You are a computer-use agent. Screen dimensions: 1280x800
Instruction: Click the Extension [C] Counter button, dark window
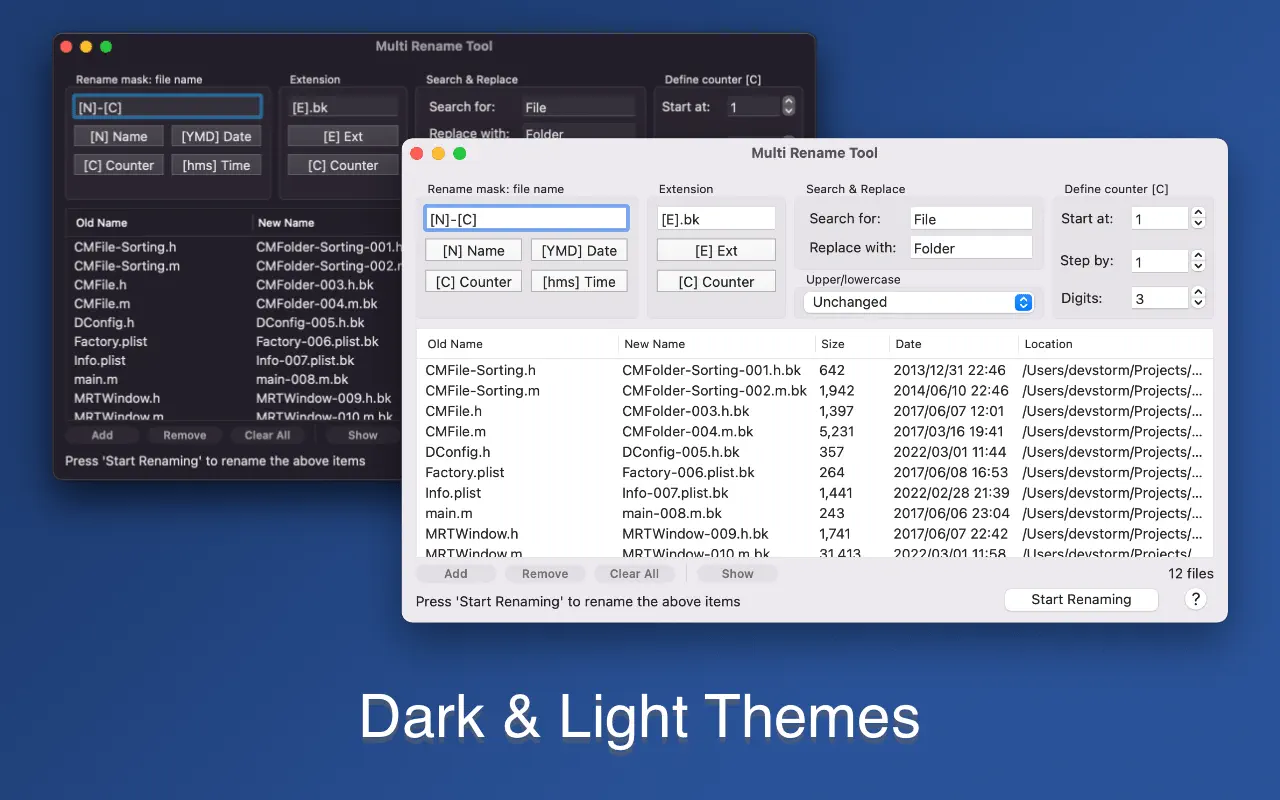[x=343, y=166]
